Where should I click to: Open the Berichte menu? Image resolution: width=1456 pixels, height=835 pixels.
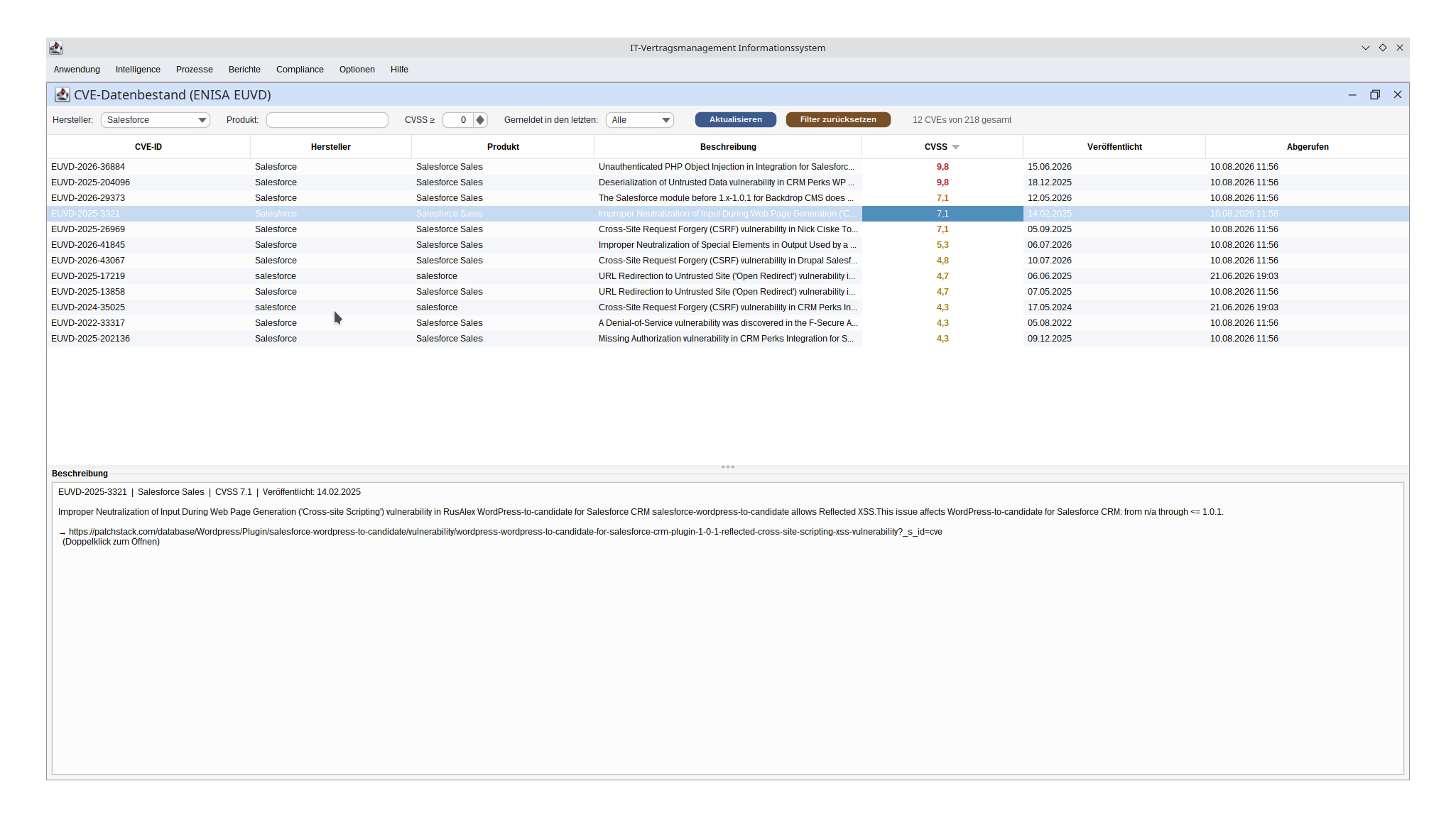tap(244, 70)
